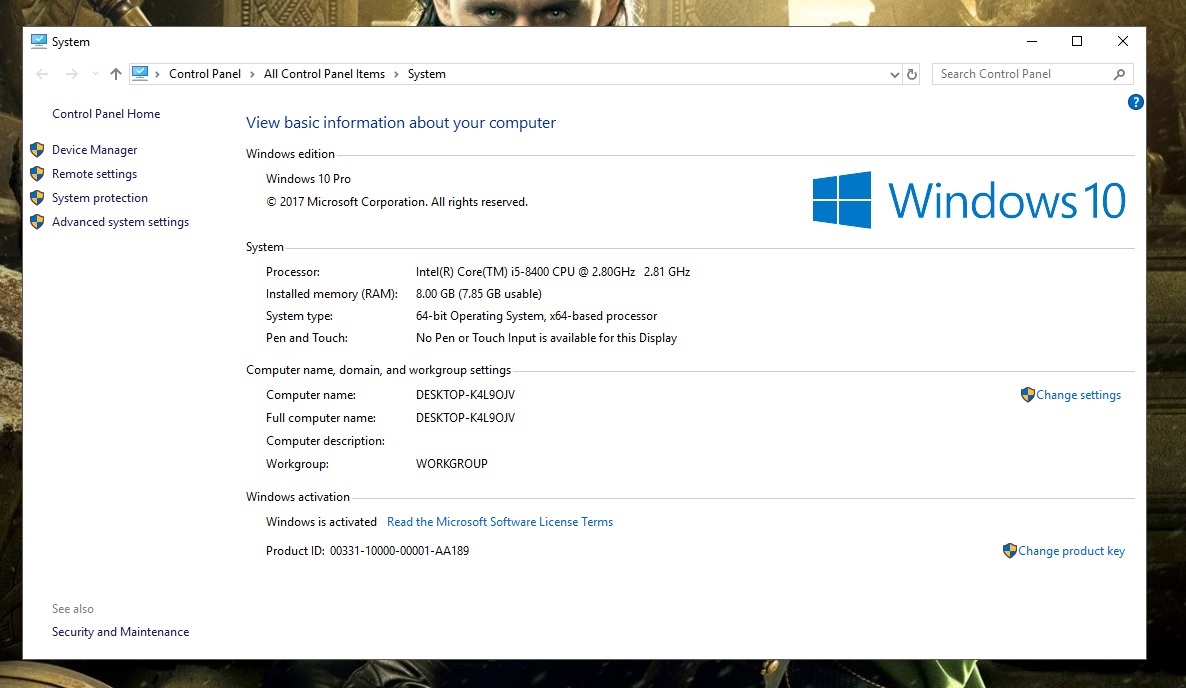1186x688 pixels.
Task: Click View basic information about your computer heading
Action: click(401, 123)
